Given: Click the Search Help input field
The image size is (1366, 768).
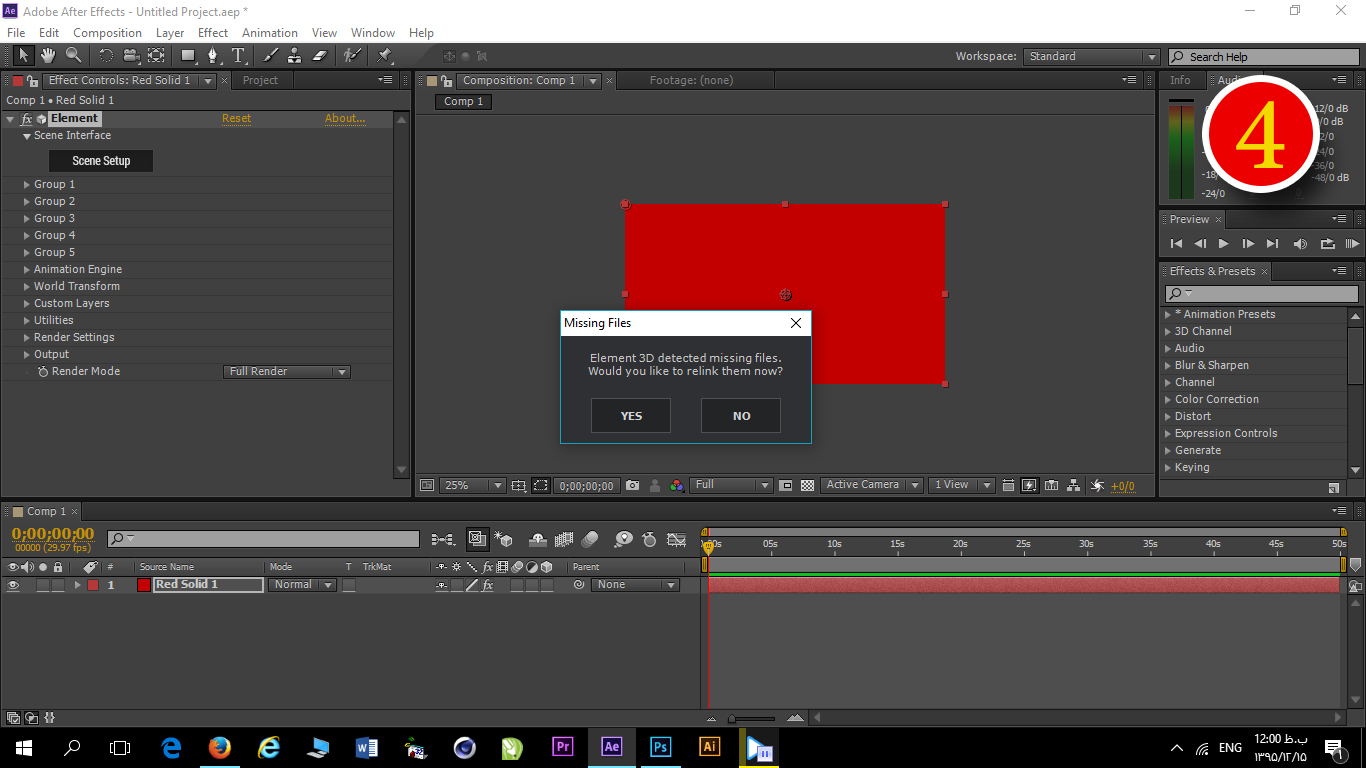Looking at the screenshot, I should 1264,57.
